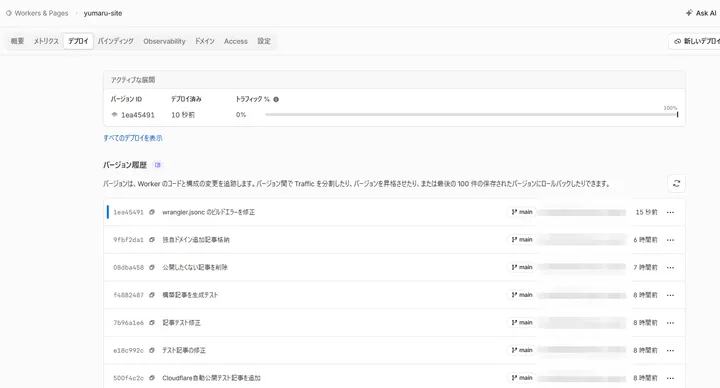The width and height of the screenshot is (720, 388).
Task: Select wrangler.jsonc のビルドエラーを修正 version
Action: (x=208, y=212)
